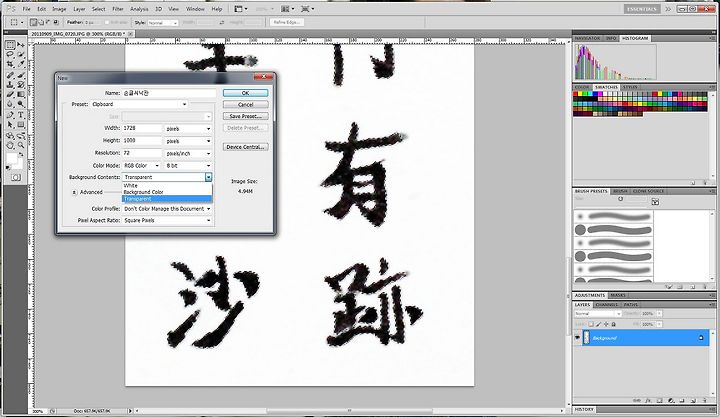This screenshot has width=720, height=417.
Task: Swap foreground and background colors
Action: (21, 155)
